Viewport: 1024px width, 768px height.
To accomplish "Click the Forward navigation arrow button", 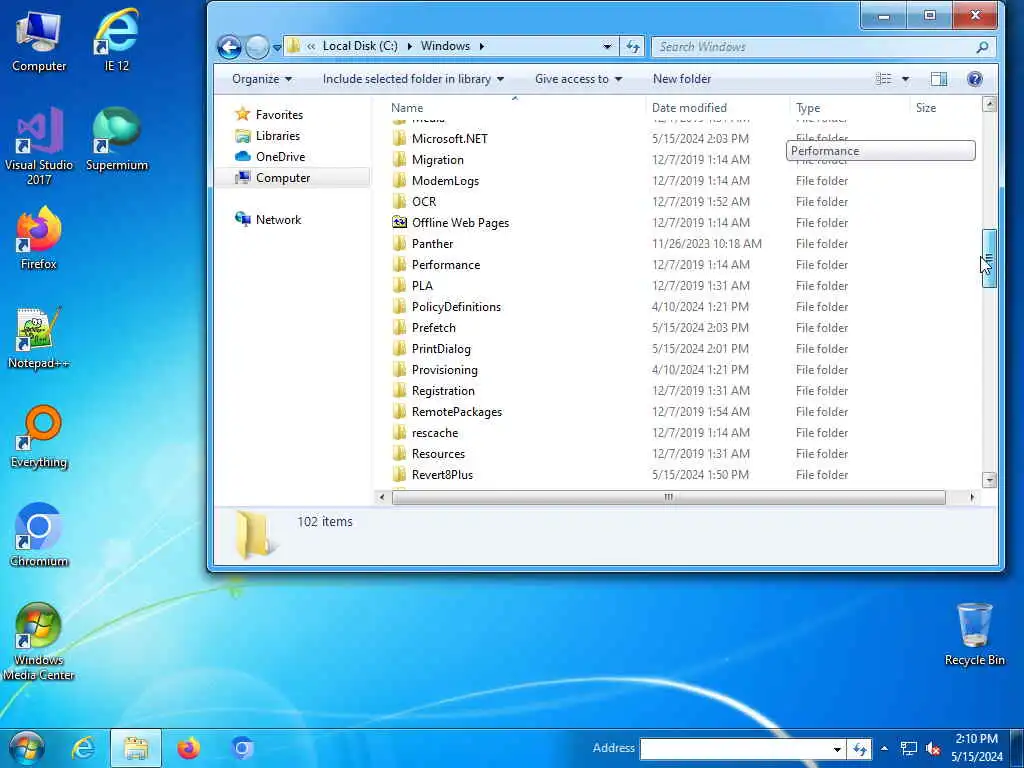I will (257, 46).
